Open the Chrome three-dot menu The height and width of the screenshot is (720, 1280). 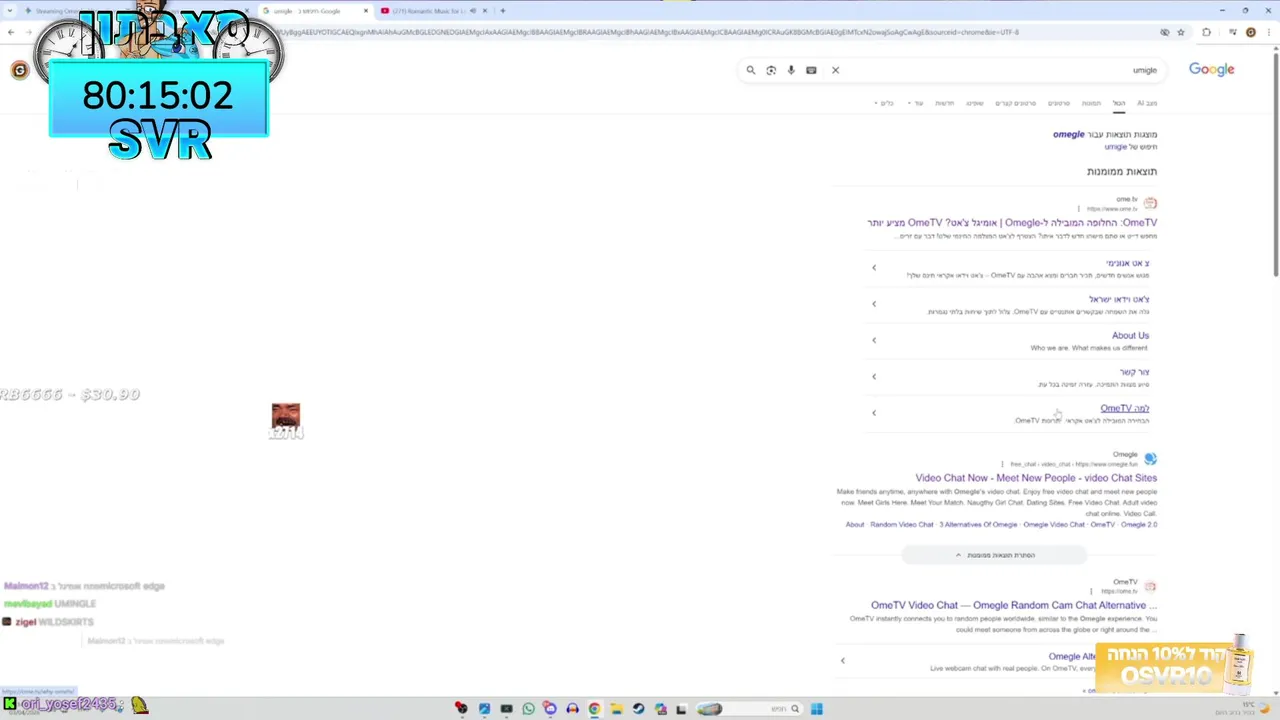tap(1269, 32)
